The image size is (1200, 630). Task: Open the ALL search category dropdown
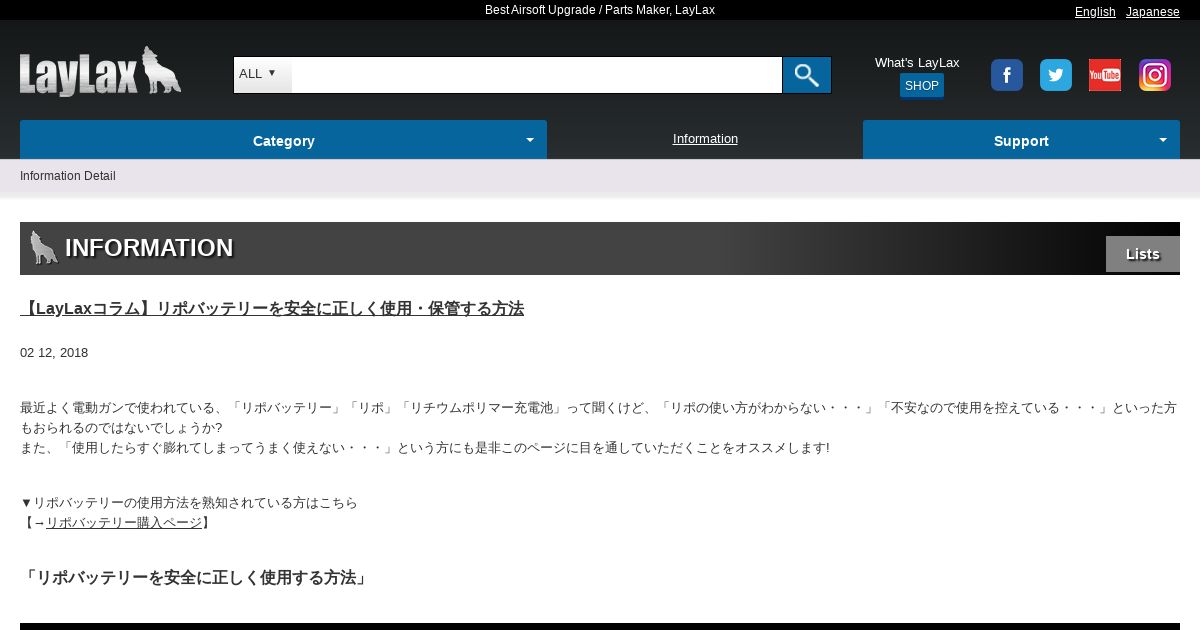(x=262, y=74)
